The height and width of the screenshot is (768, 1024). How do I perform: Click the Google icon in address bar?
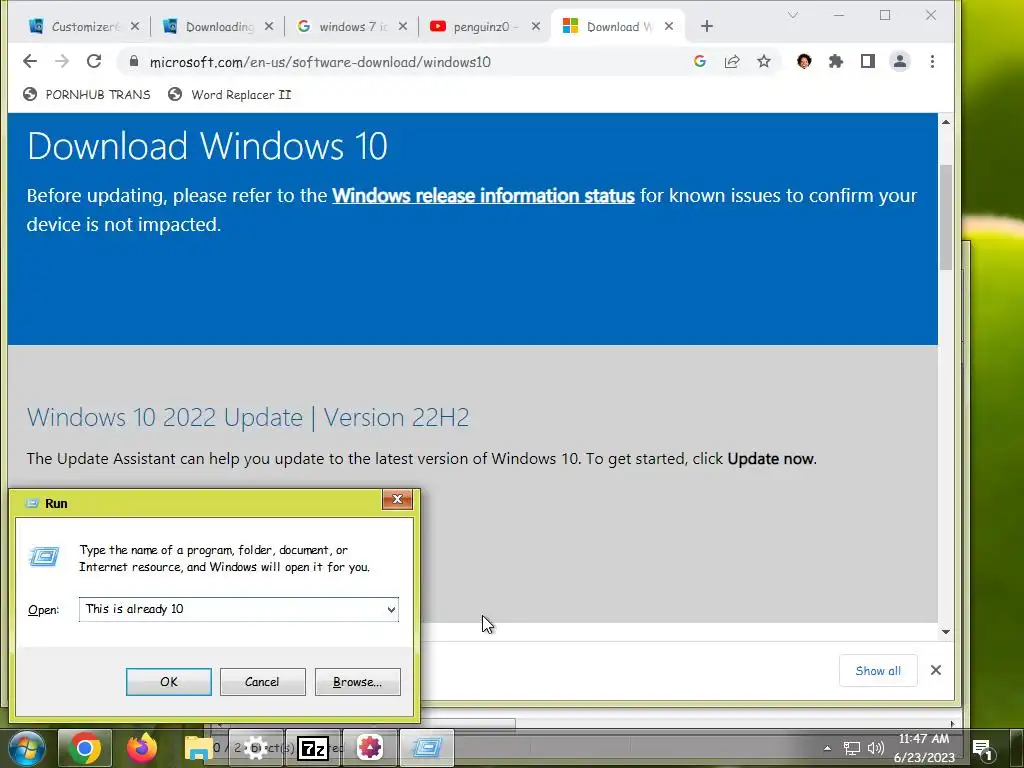pos(699,61)
